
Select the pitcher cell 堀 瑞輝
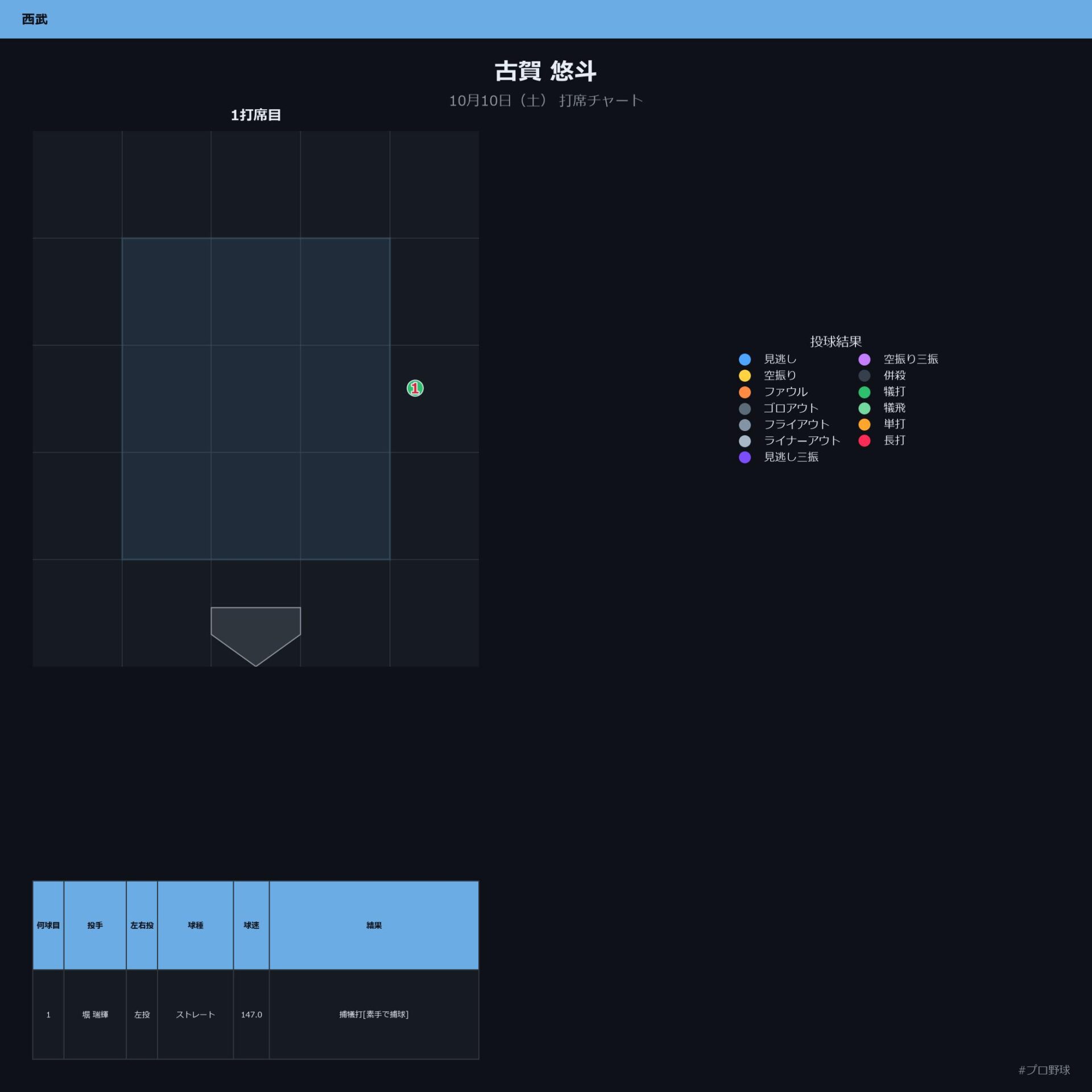tap(95, 1015)
